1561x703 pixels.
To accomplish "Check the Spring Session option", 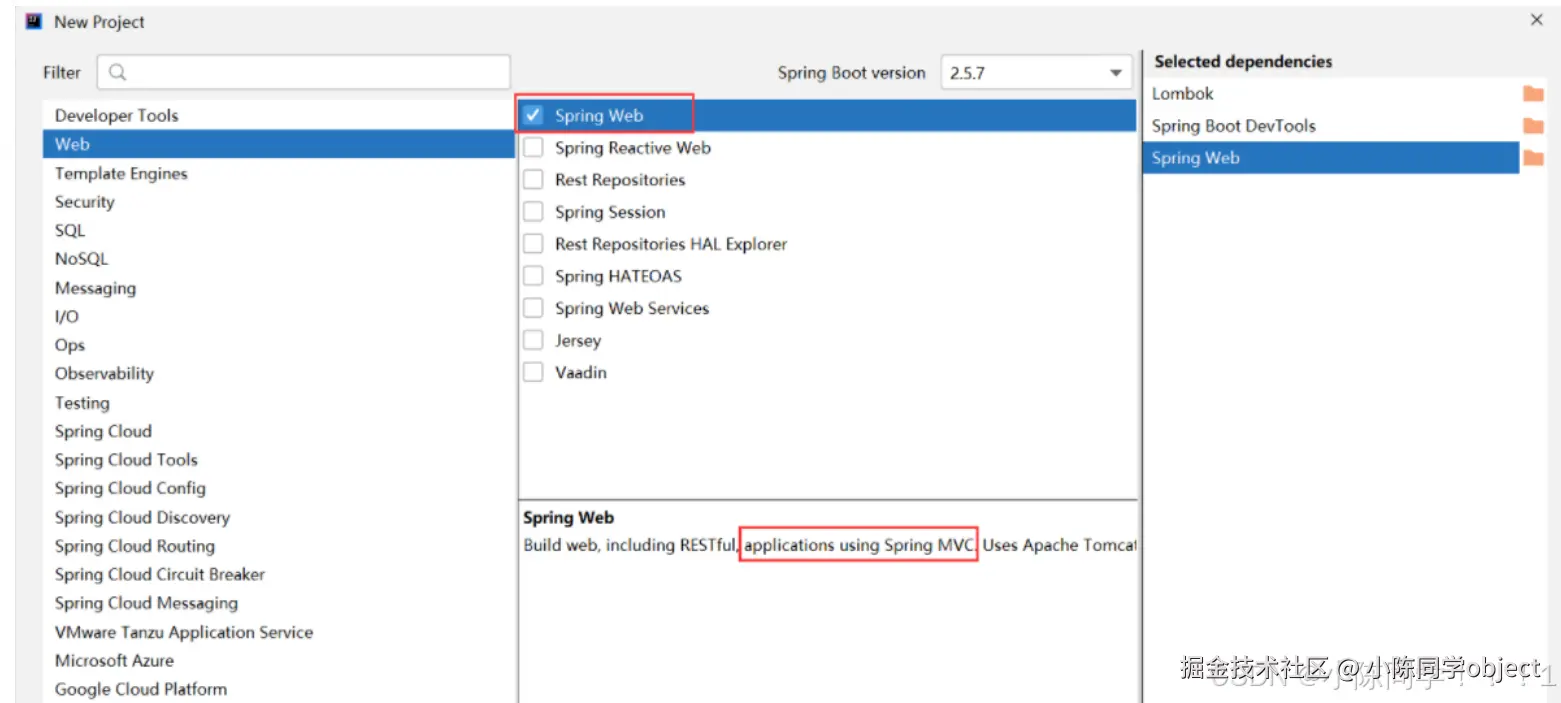I will tap(534, 212).
